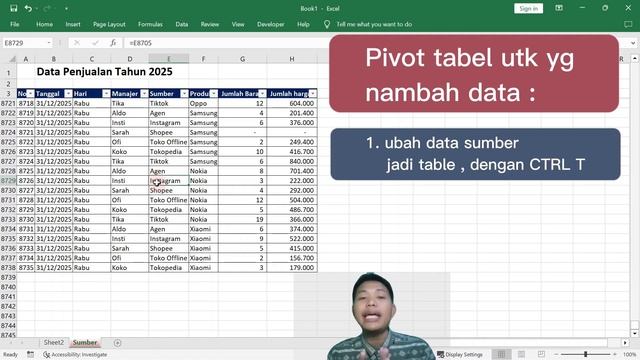Open the Formulas tab

tap(150, 24)
